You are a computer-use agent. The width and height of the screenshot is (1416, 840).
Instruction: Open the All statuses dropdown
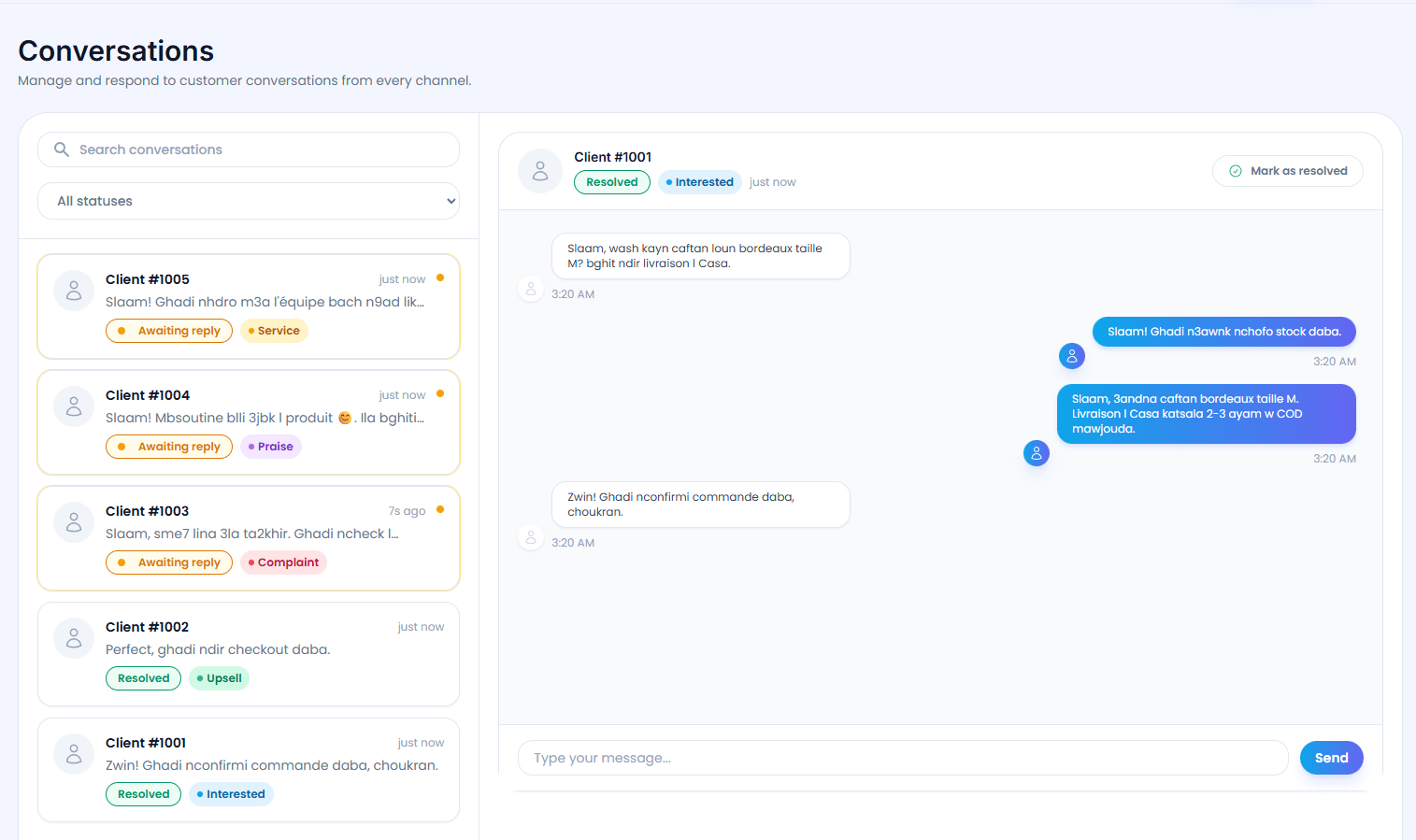tap(248, 201)
